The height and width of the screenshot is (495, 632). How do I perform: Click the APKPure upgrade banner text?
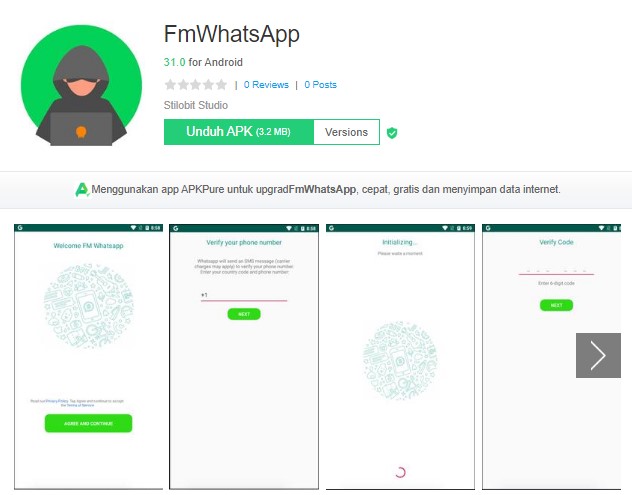[326, 189]
